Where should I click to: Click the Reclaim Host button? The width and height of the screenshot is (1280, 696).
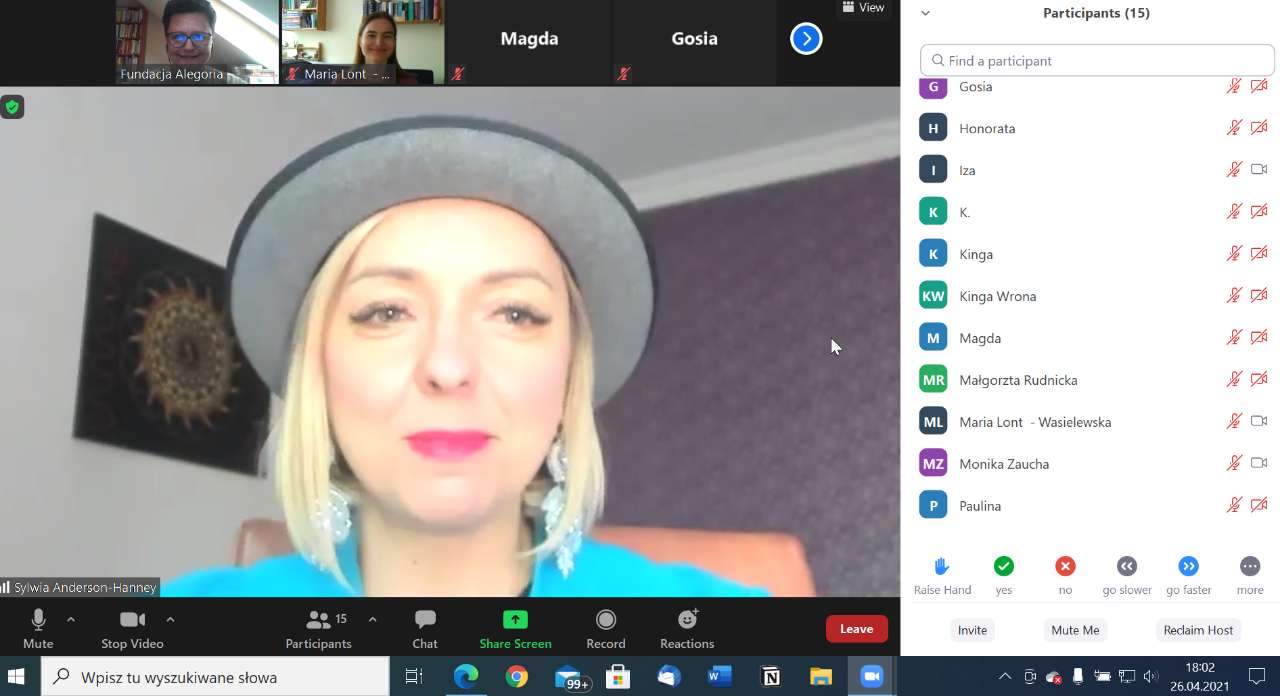tap(1198, 630)
